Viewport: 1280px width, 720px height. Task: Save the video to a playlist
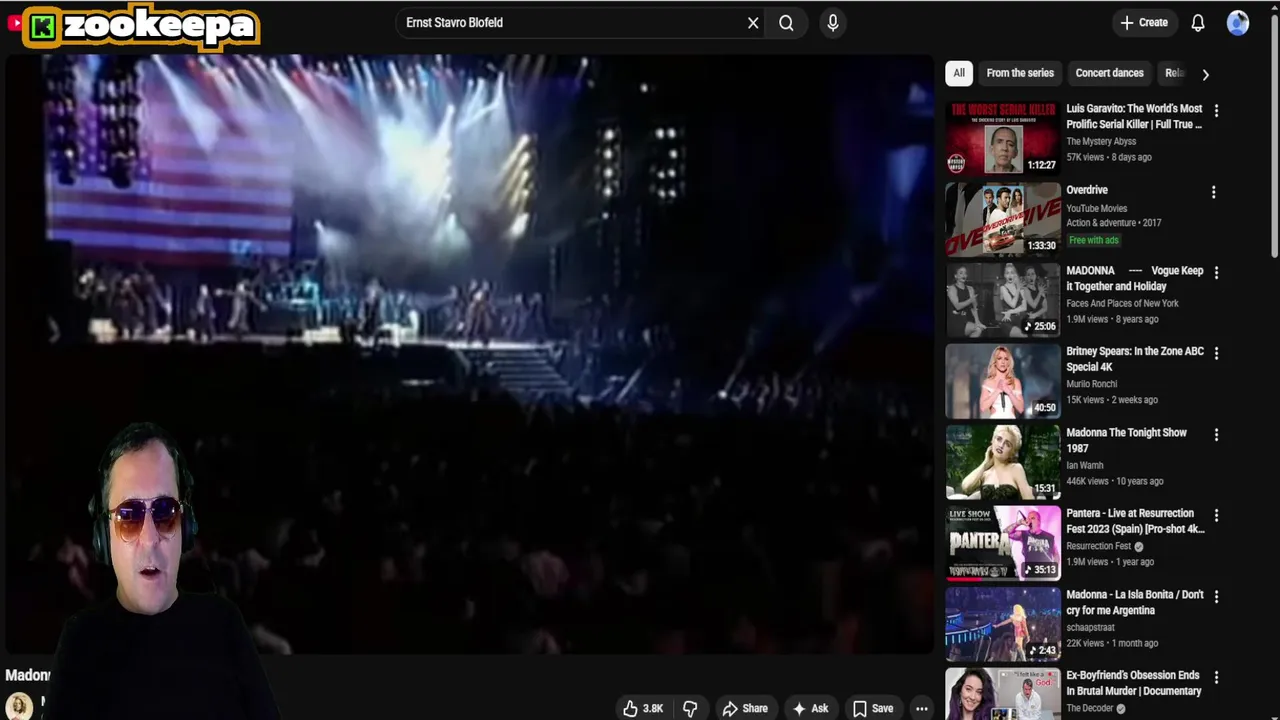873,708
